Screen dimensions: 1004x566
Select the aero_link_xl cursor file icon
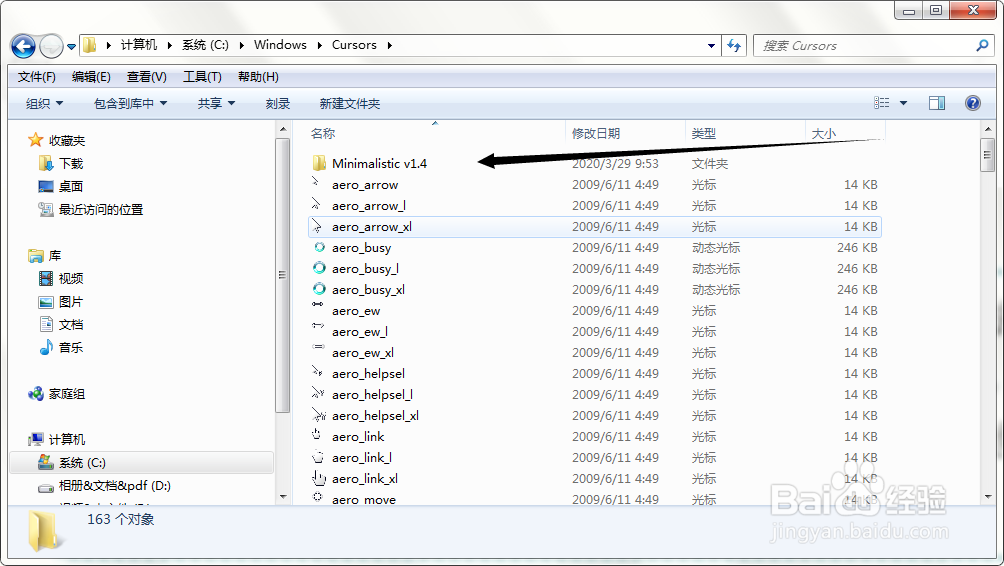pyautogui.click(x=319, y=478)
